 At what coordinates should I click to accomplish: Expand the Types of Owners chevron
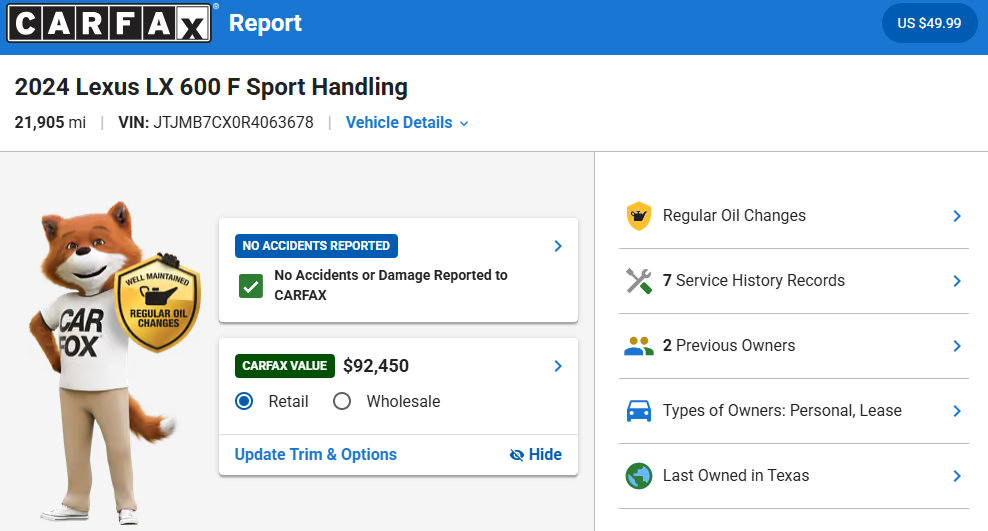[x=957, y=411]
